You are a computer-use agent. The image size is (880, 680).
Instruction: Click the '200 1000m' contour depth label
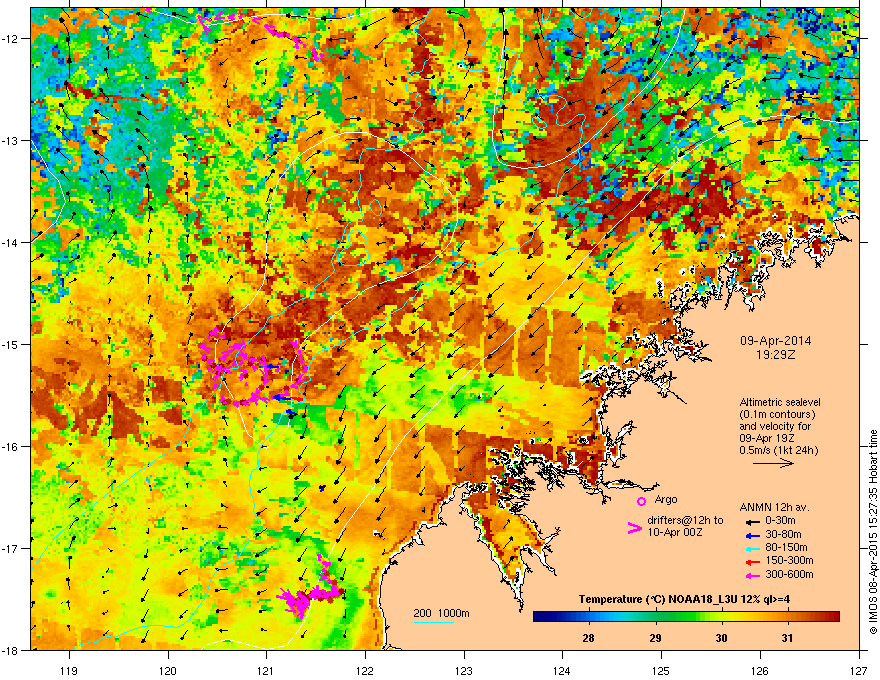[x=441, y=613]
